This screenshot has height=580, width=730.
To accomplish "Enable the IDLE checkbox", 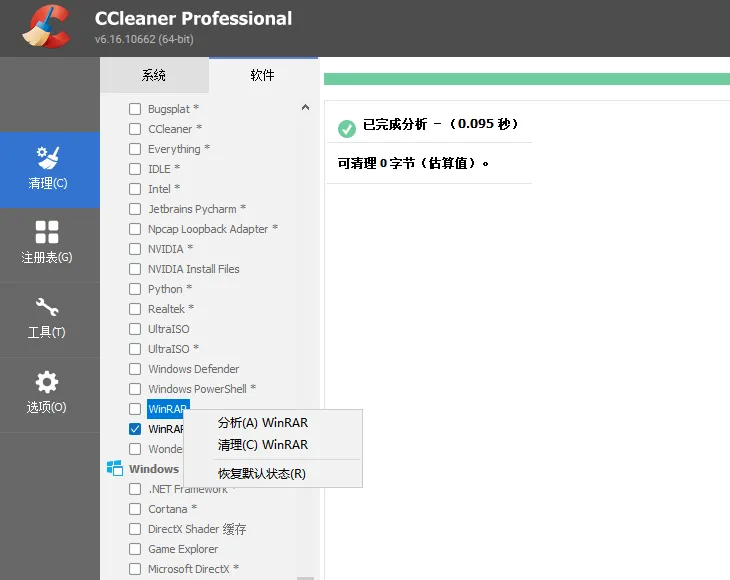I will click(x=135, y=169).
